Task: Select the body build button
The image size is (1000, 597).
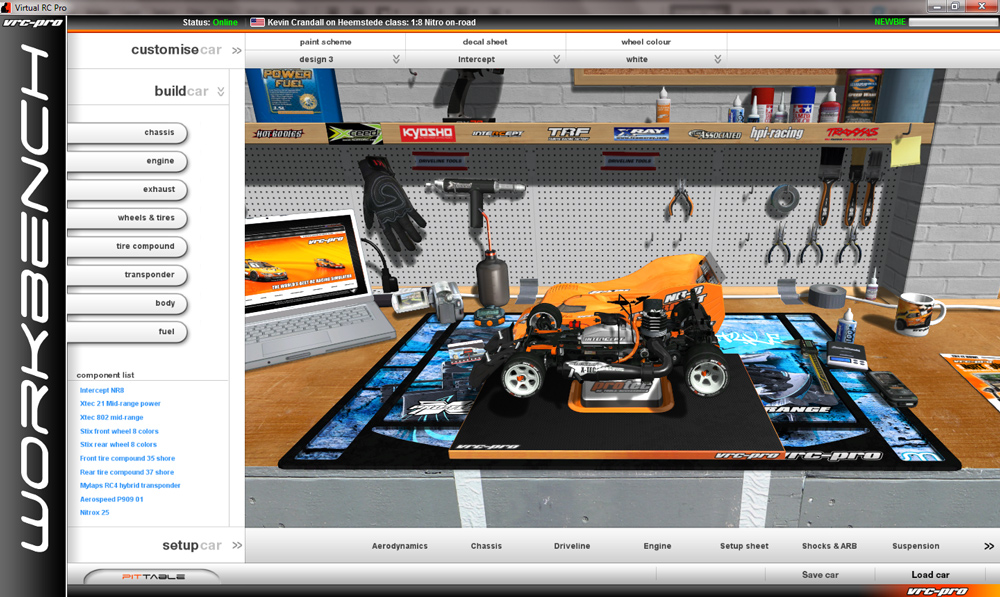Action: (128, 303)
